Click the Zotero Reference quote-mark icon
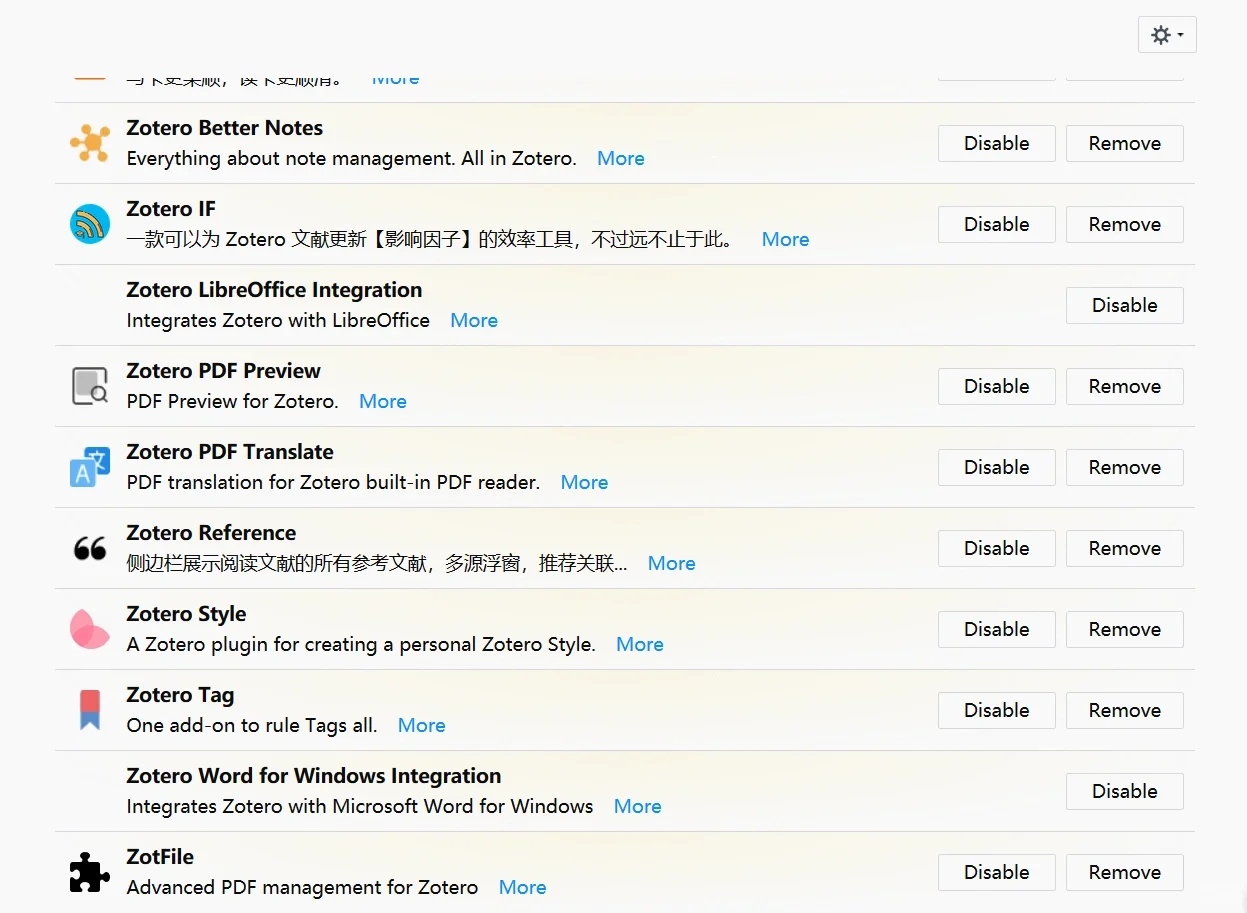1247x913 pixels. [90, 548]
